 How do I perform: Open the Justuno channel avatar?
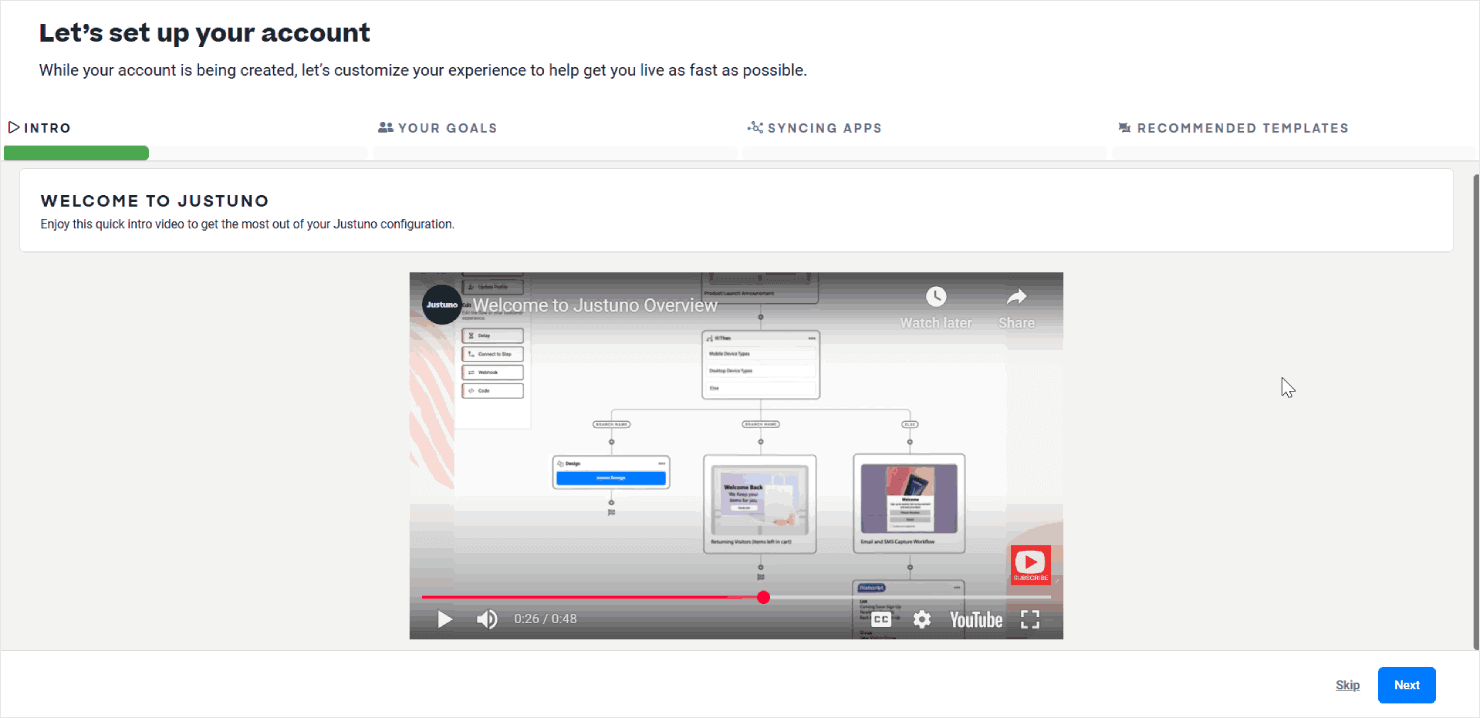click(x=441, y=305)
